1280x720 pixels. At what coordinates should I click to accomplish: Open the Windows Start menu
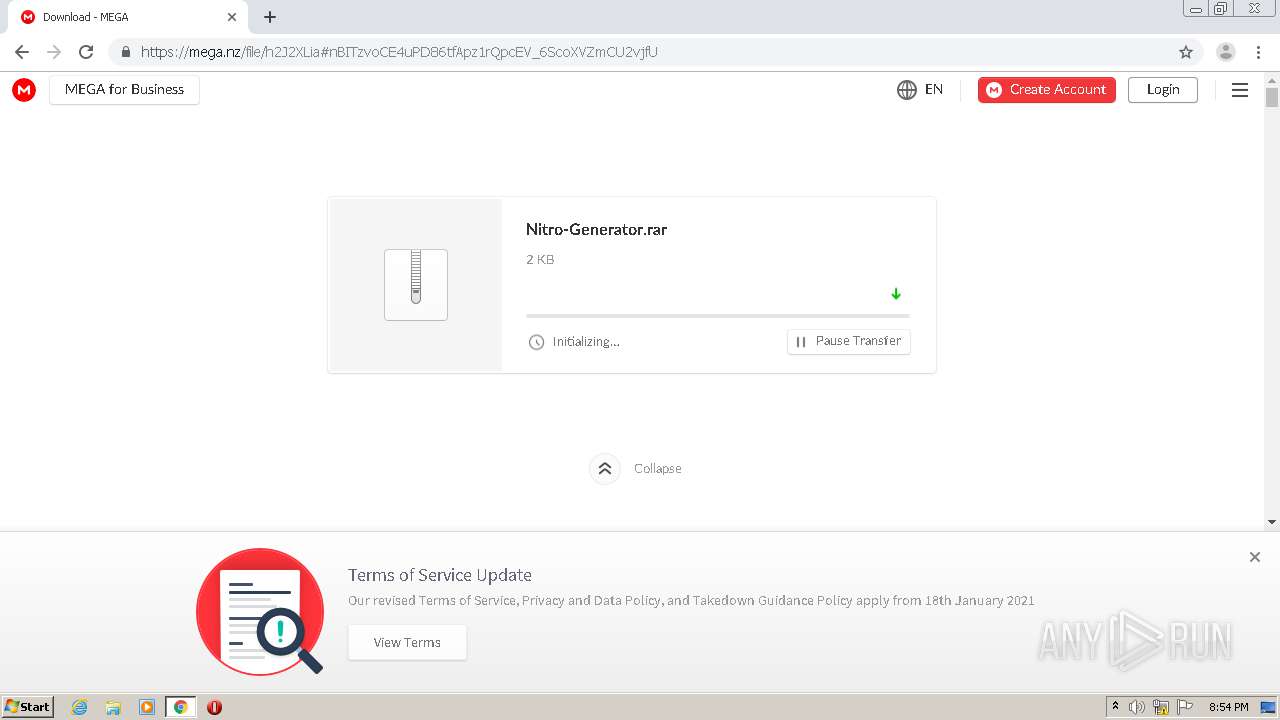[x=28, y=707]
